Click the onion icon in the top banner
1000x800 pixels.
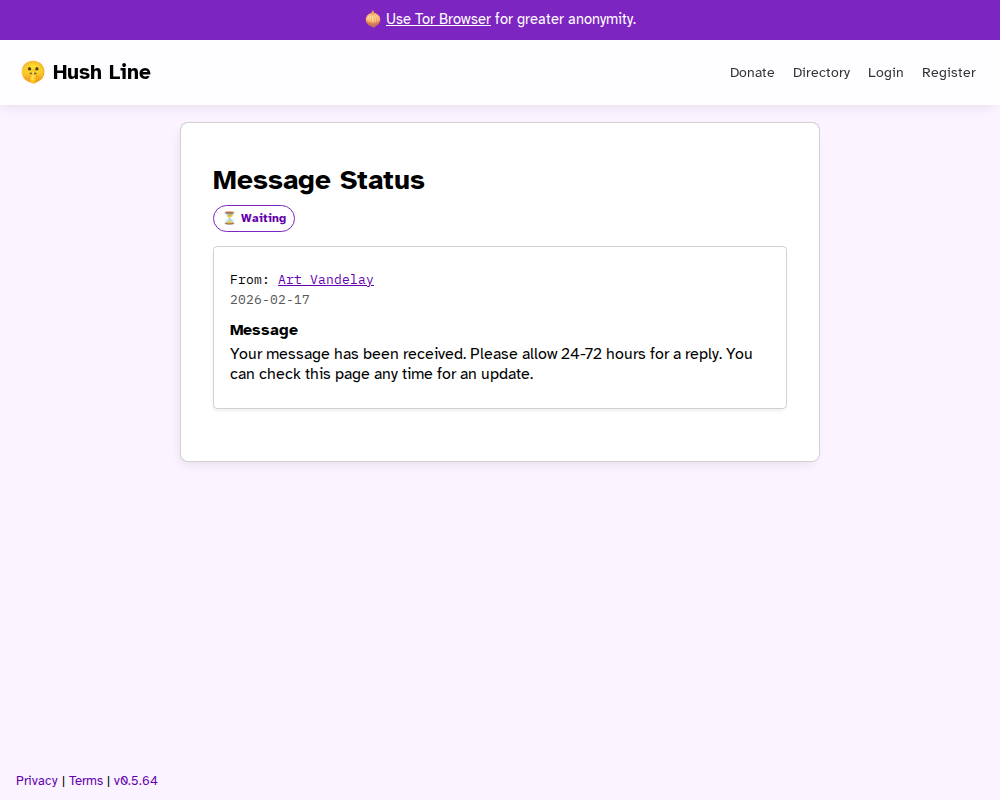[x=373, y=19]
